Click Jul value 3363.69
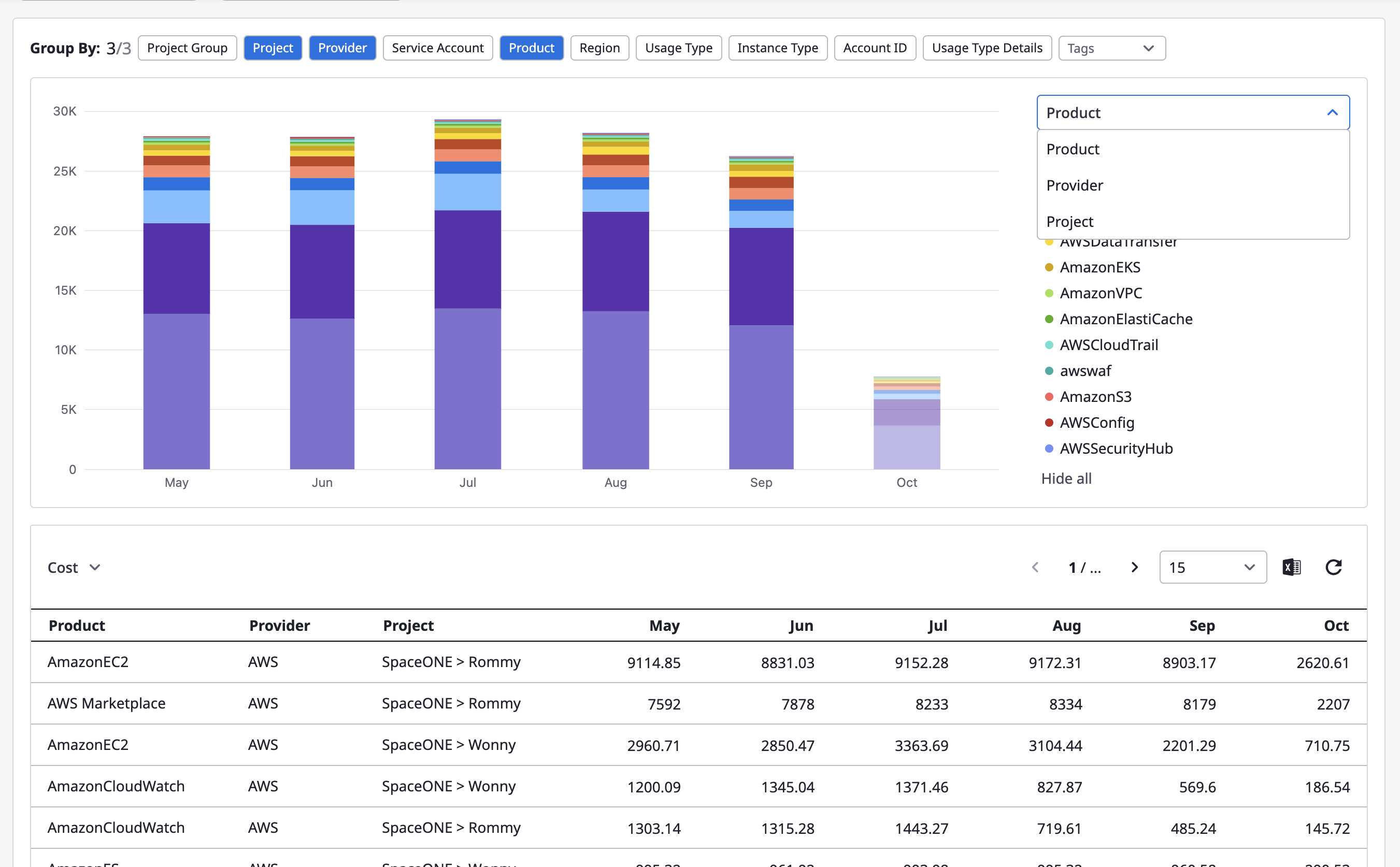This screenshot has width=1400, height=867. click(921, 745)
